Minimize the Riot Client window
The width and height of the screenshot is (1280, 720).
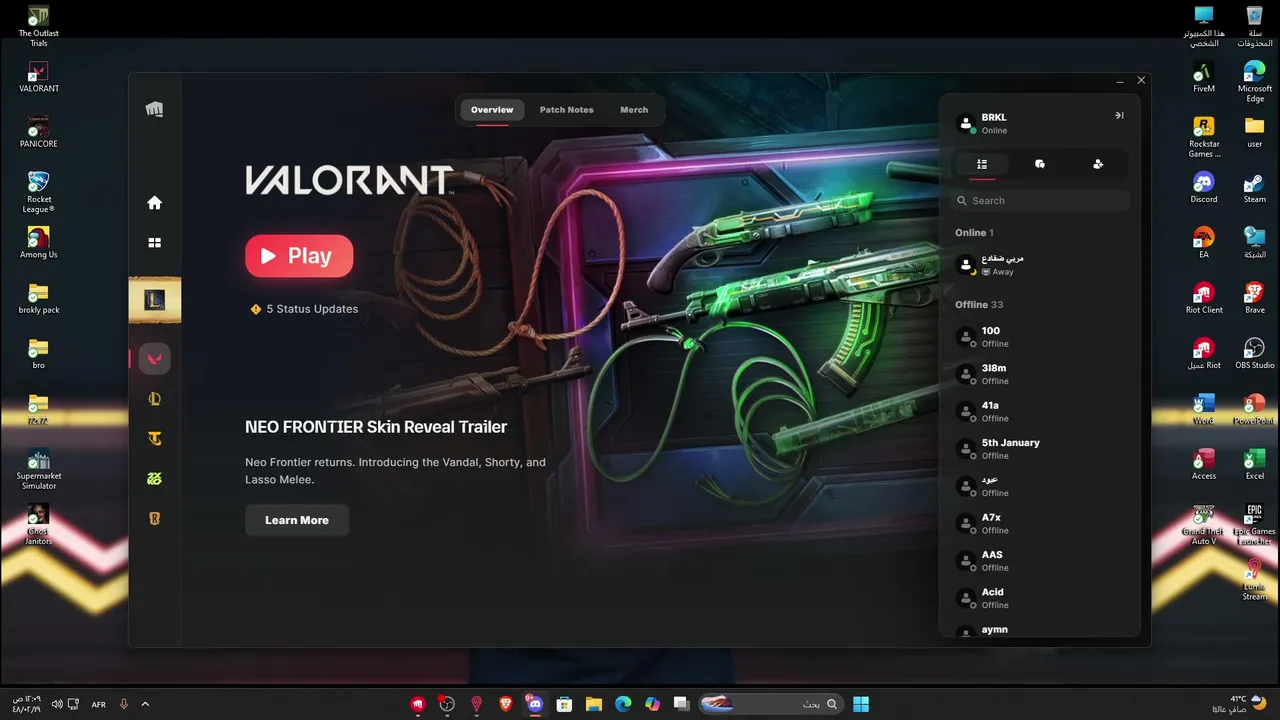[x=1120, y=80]
